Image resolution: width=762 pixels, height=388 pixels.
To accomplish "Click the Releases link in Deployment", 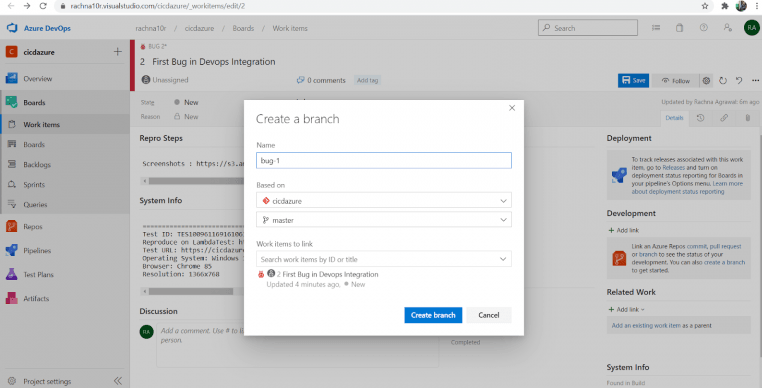I will 674,167.
